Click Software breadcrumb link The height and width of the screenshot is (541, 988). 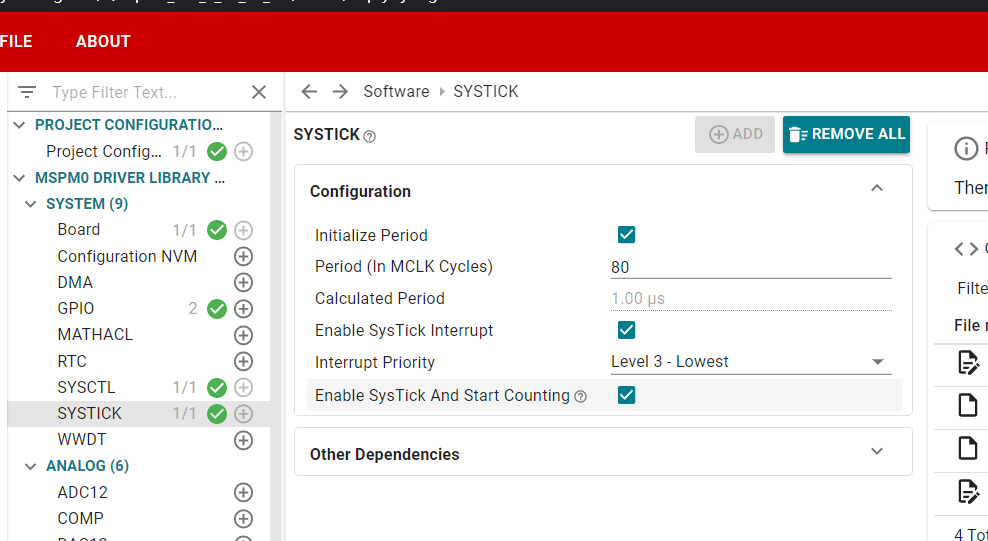[x=396, y=91]
